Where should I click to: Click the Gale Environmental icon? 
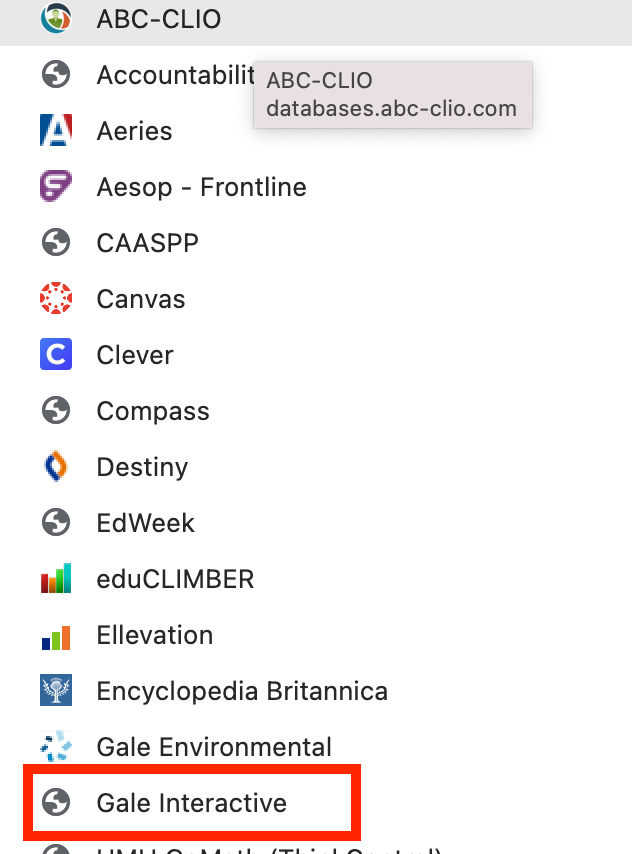point(56,746)
